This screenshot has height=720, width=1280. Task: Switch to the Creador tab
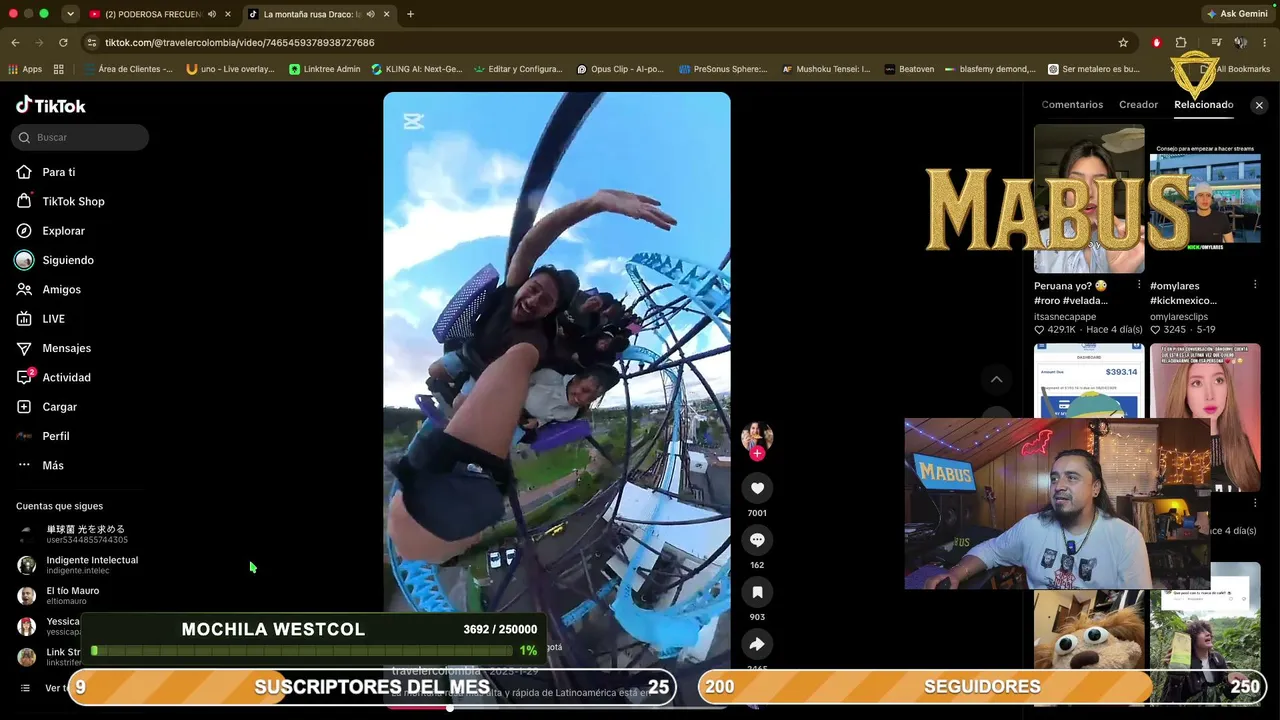click(x=1138, y=105)
